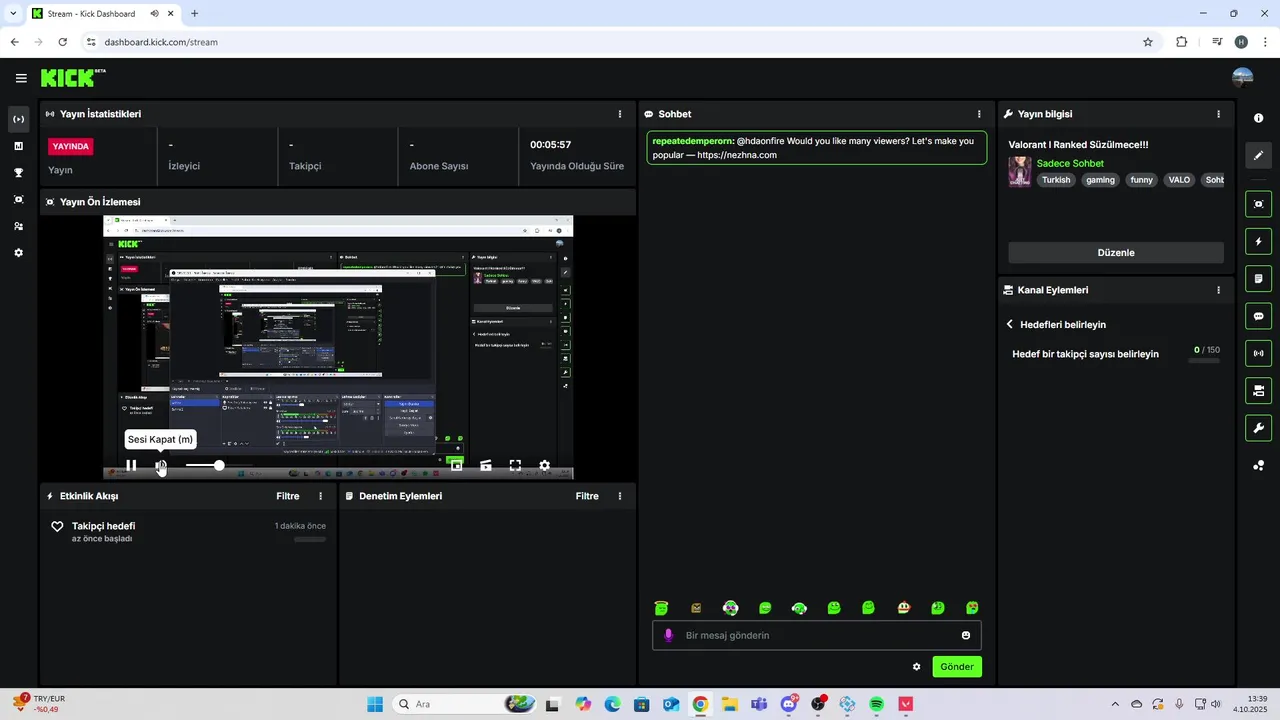Click the YAYINDA live status badge
The width and height of the screenshot is (1280, 720).
pyautogui.click(x=71, y=146)
